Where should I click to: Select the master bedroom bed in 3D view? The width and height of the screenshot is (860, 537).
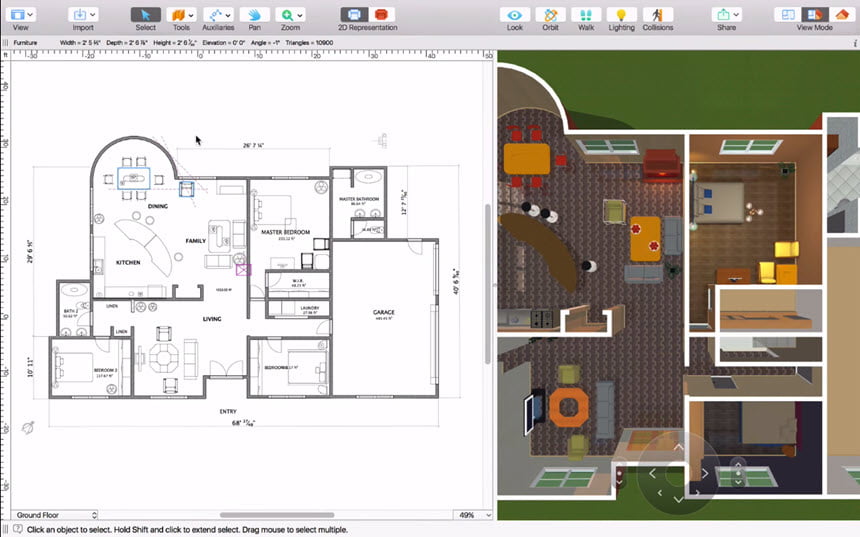719,202
